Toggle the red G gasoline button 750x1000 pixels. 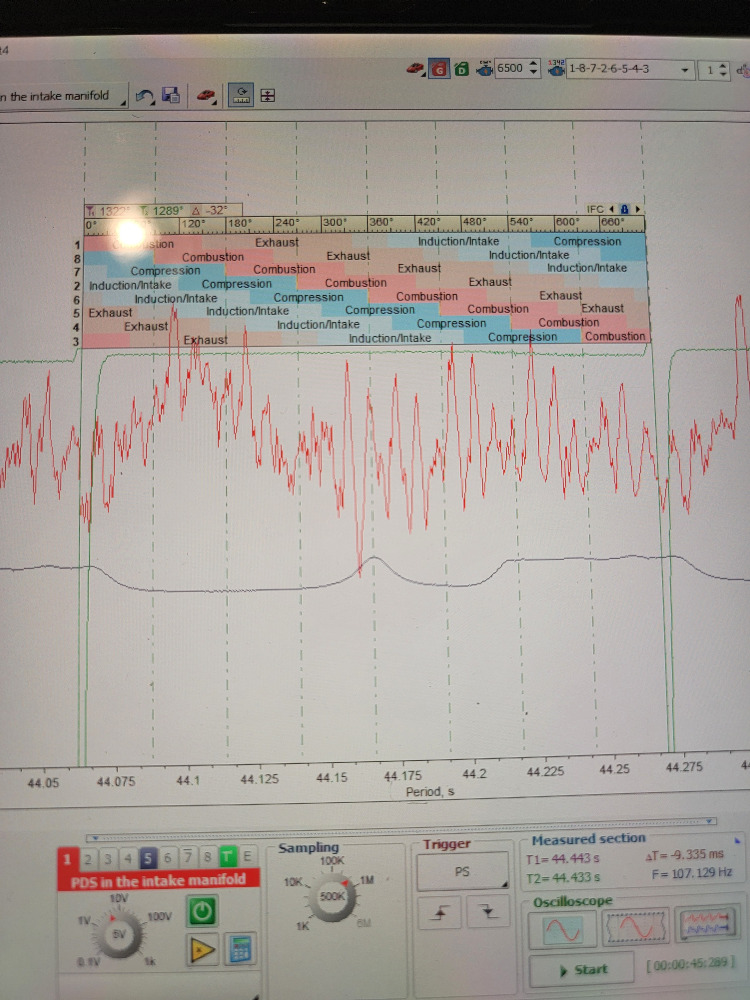[439, 69]
